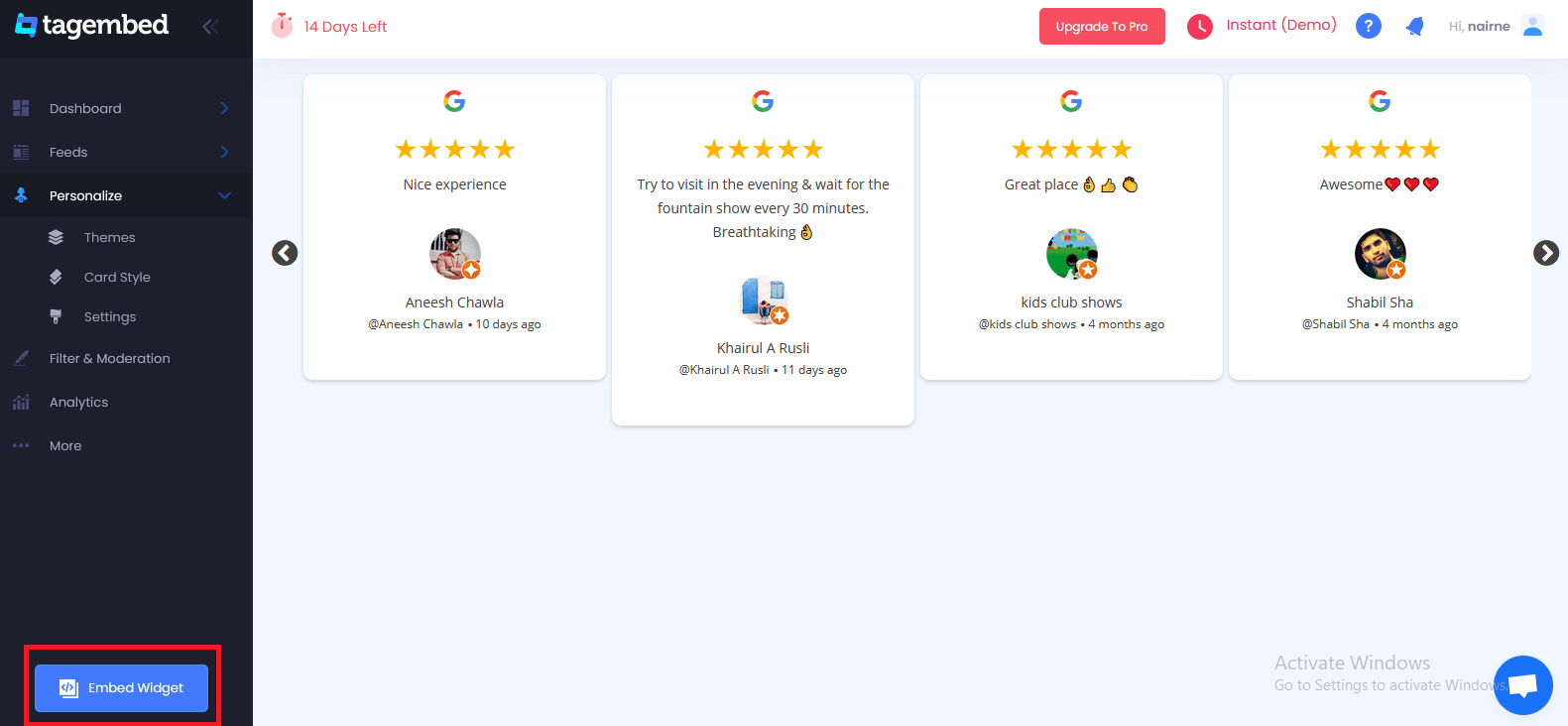Open Card Style option

(117, 277)
